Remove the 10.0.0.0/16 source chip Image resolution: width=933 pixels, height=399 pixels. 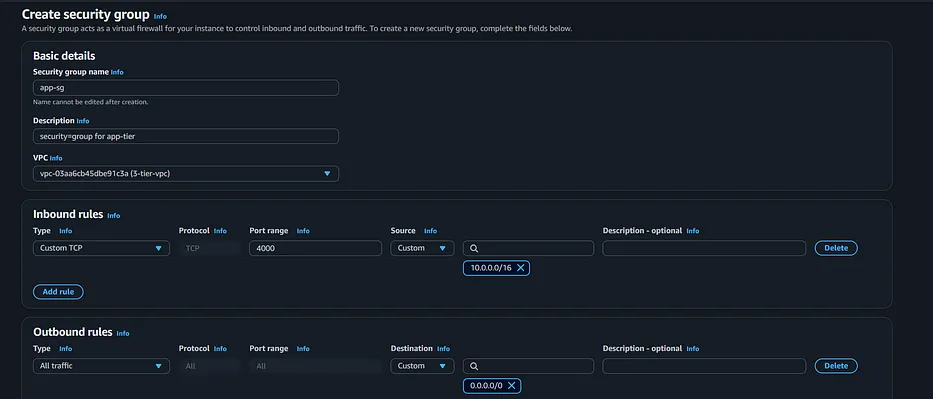coord(521,268)
